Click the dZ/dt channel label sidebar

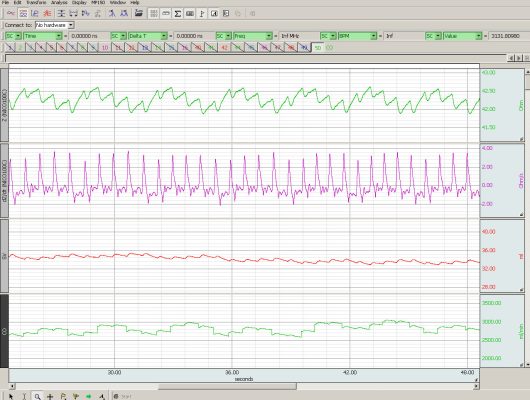click(x=4, y=181)
